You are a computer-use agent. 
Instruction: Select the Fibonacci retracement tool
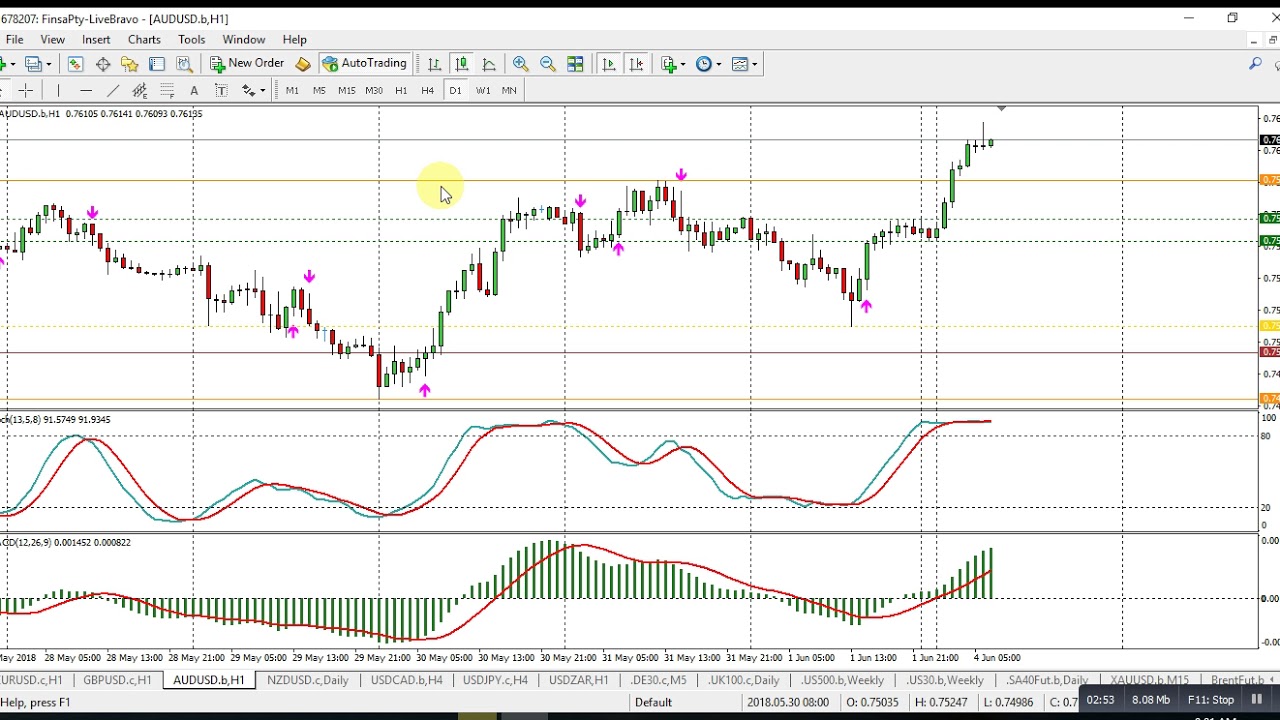tap(167, 91)
